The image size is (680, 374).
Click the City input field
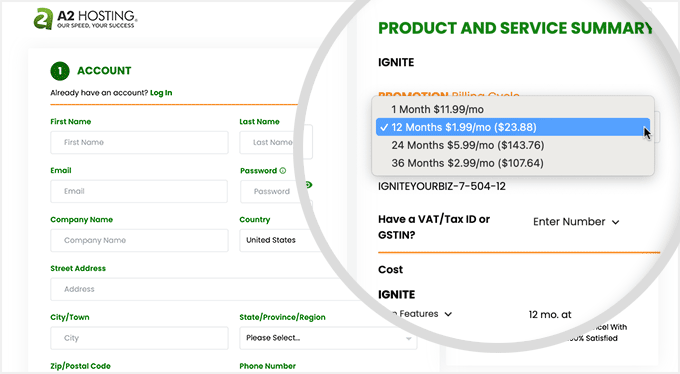click(139, 338)
